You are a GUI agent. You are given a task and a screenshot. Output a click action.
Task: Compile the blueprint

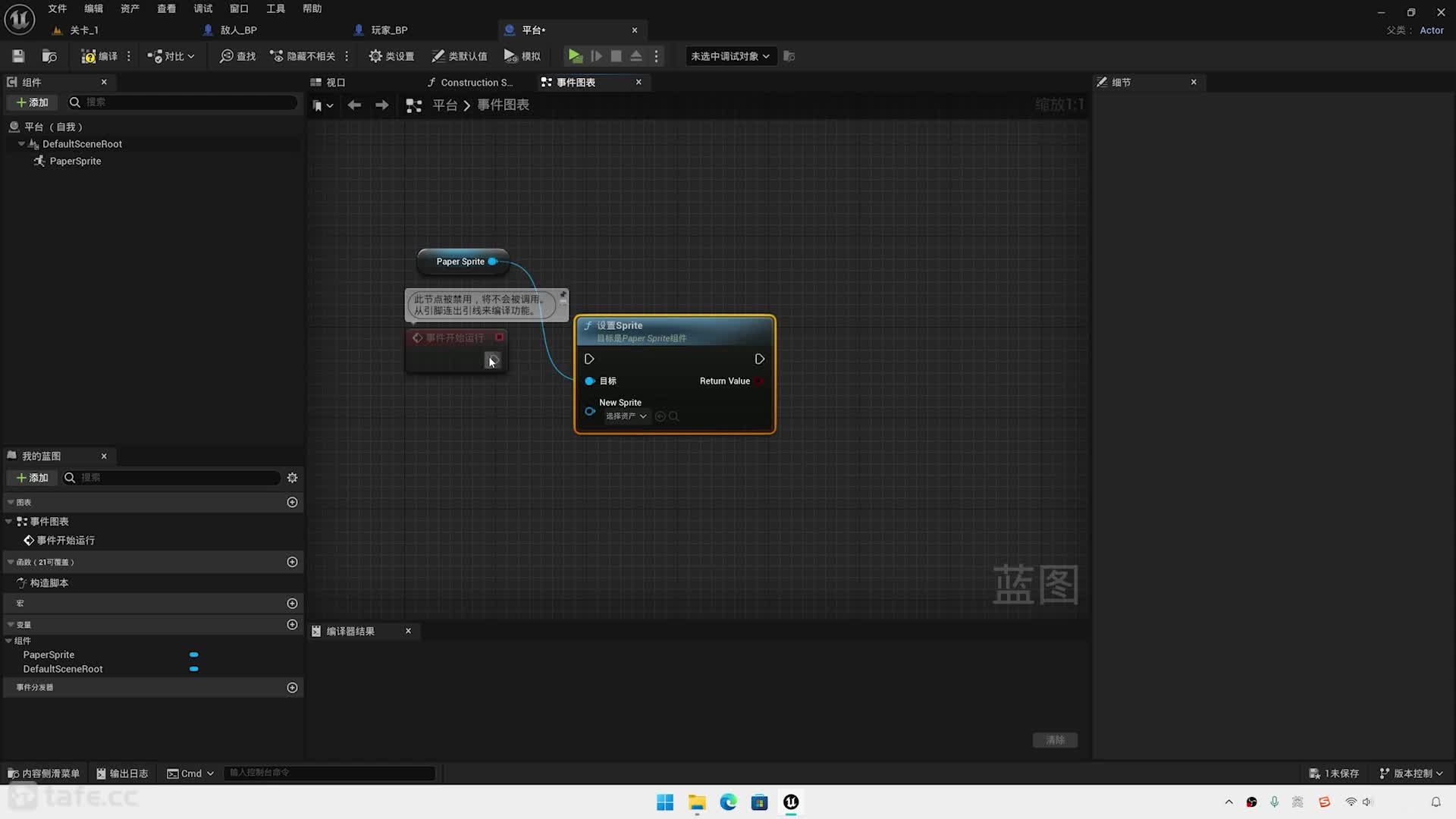pyautogui.click(x=99, y=56)
